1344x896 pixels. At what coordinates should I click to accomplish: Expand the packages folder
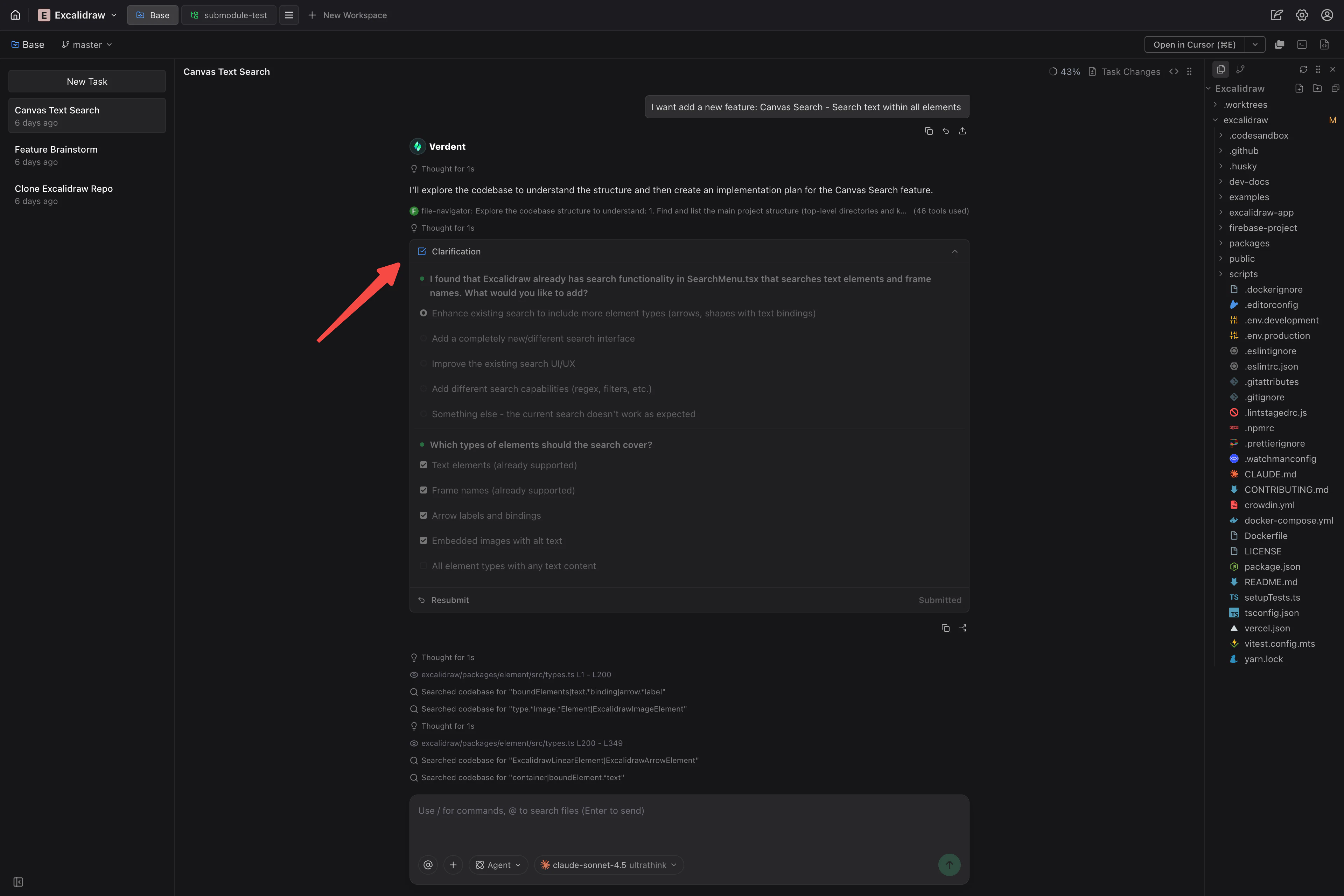tap(1221, 244)
